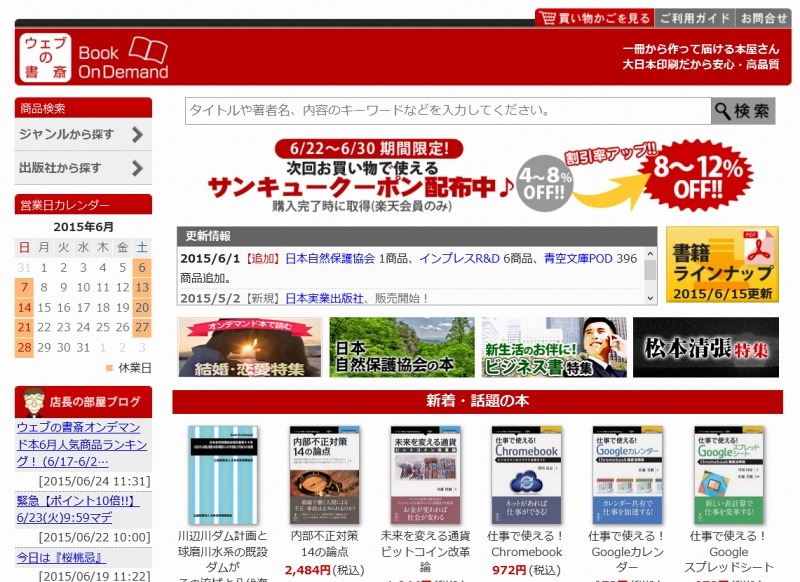The height and width of the screenshot is (582, 800).
Task: Click the 検索 search button
Action: click(x=743, y=111)
